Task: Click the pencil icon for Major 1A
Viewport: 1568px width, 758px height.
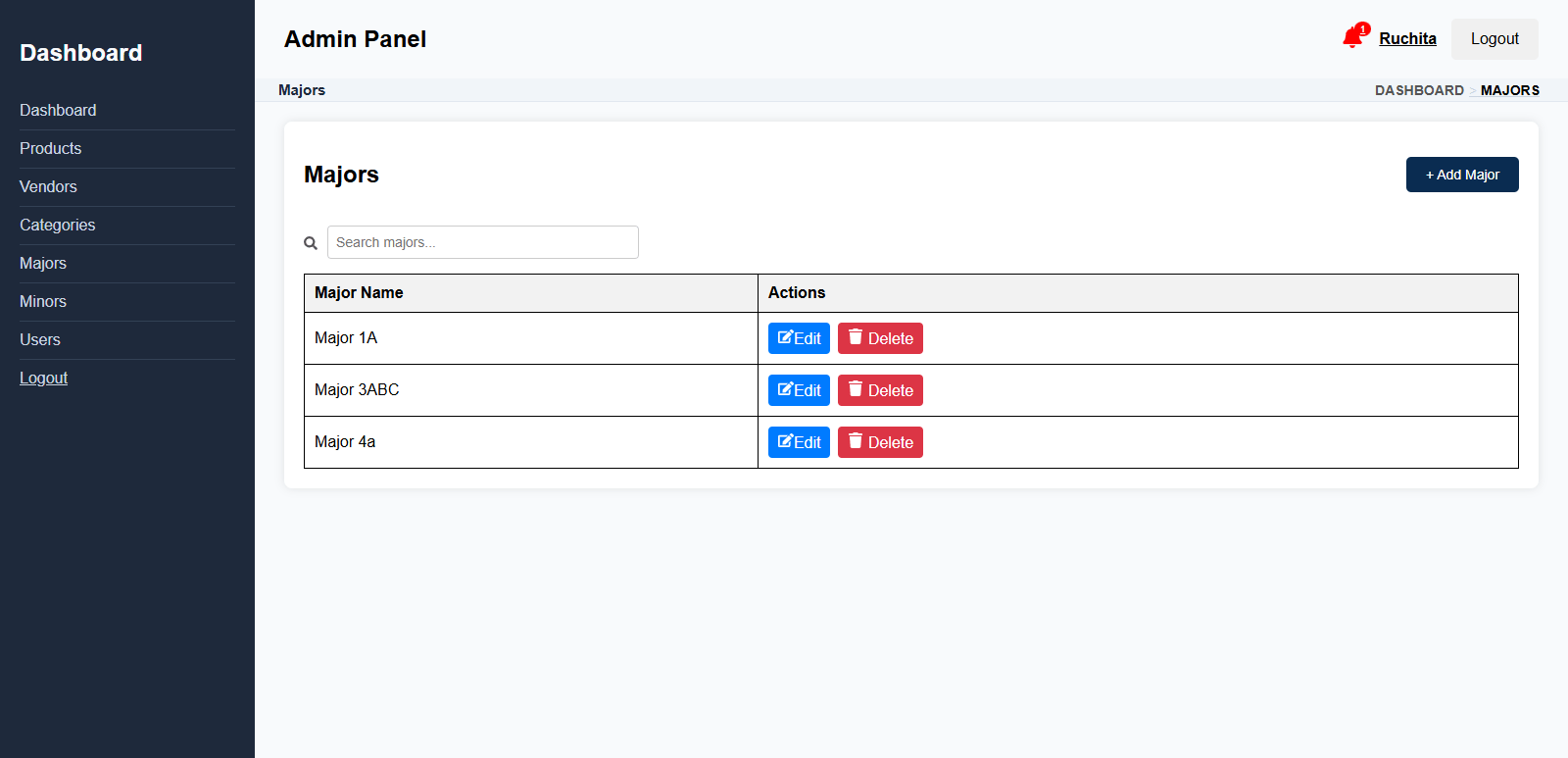Action: coord(785,337)
